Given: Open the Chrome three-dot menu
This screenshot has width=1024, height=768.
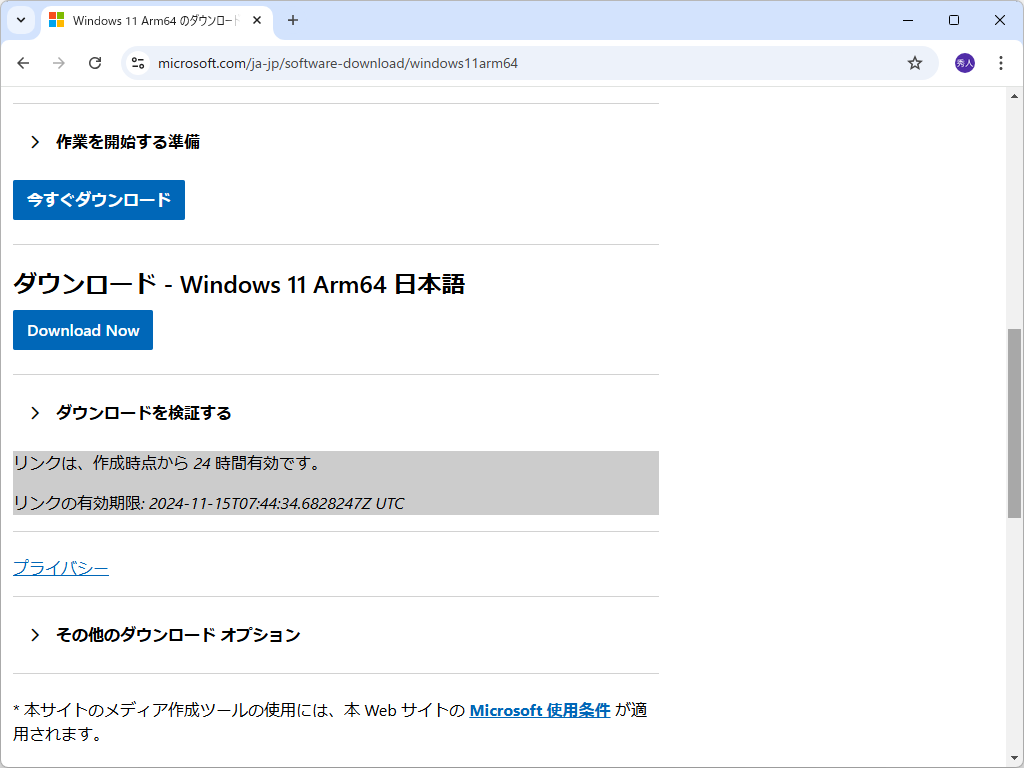Looking at the screenshot, I should [x=1000, y=62].
